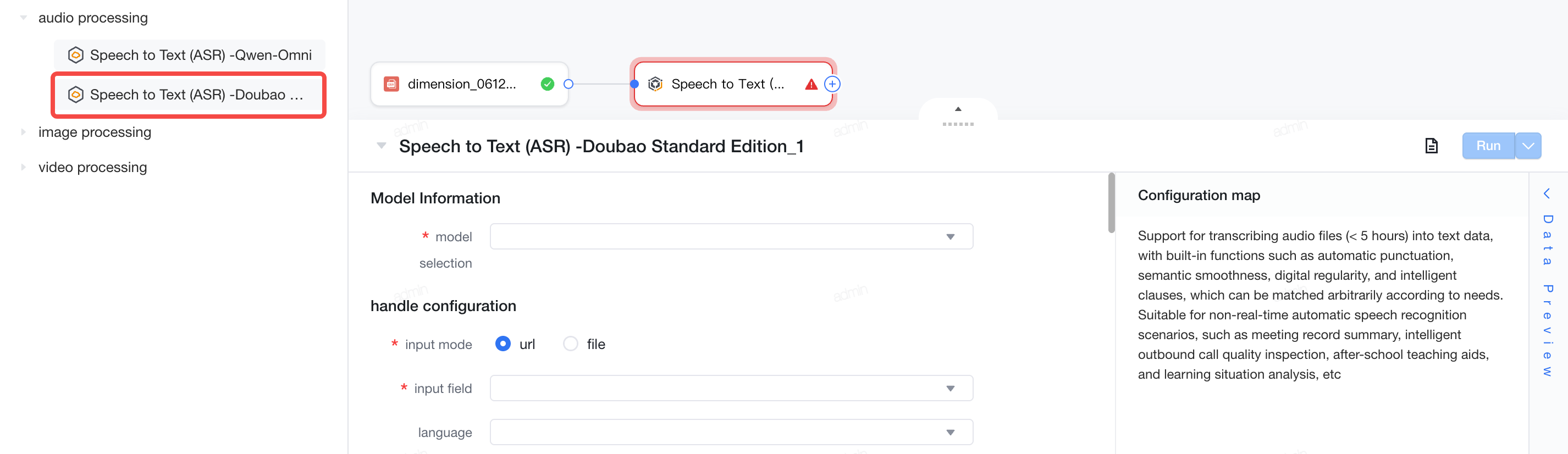
Task: Select the file input mode radio button
Action: (570, 344)
